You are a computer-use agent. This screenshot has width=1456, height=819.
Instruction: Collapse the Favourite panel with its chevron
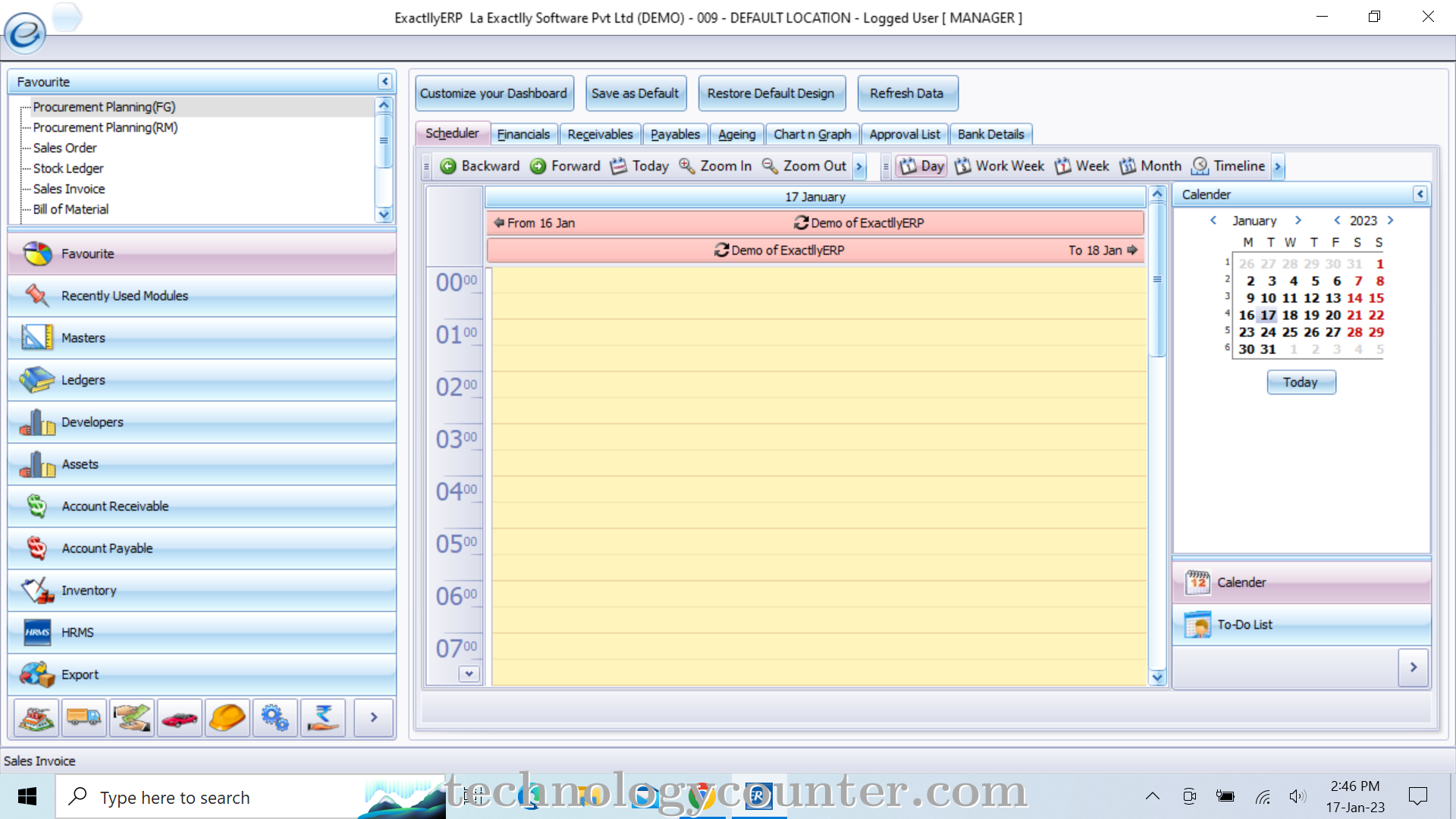385,81
